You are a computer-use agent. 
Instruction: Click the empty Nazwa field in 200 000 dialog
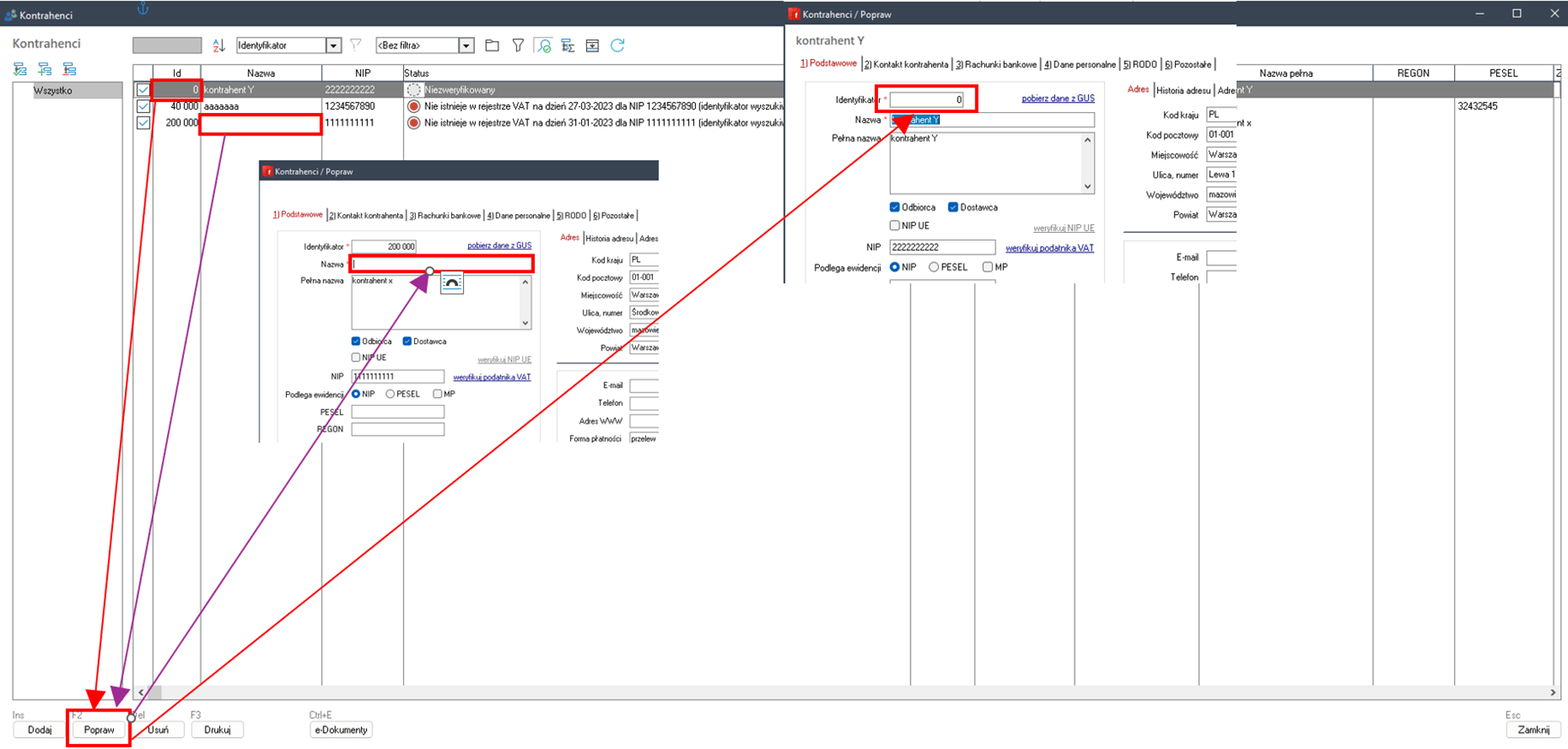tap(442, 264)
